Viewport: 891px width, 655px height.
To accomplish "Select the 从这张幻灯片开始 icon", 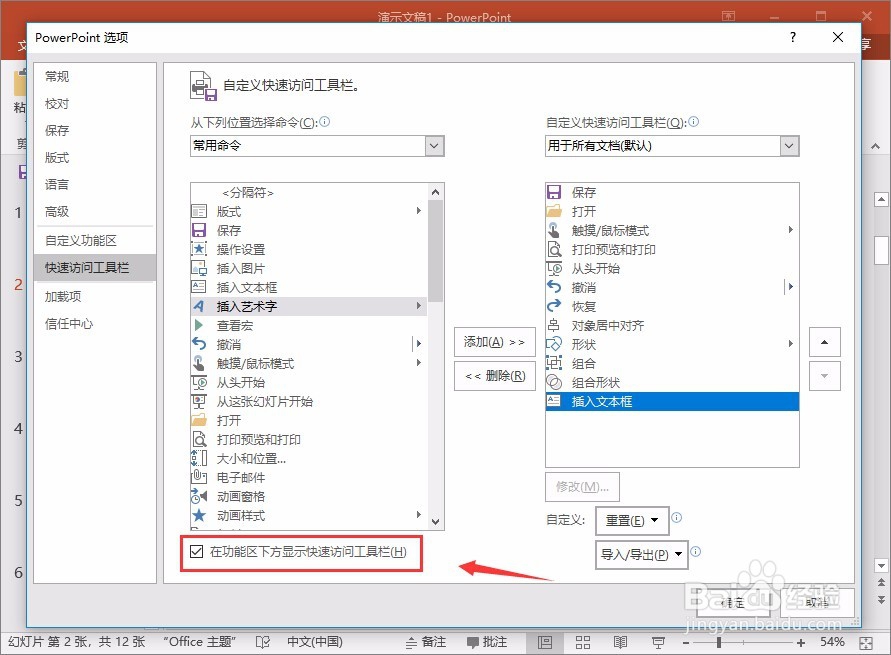I will (199, 401).
